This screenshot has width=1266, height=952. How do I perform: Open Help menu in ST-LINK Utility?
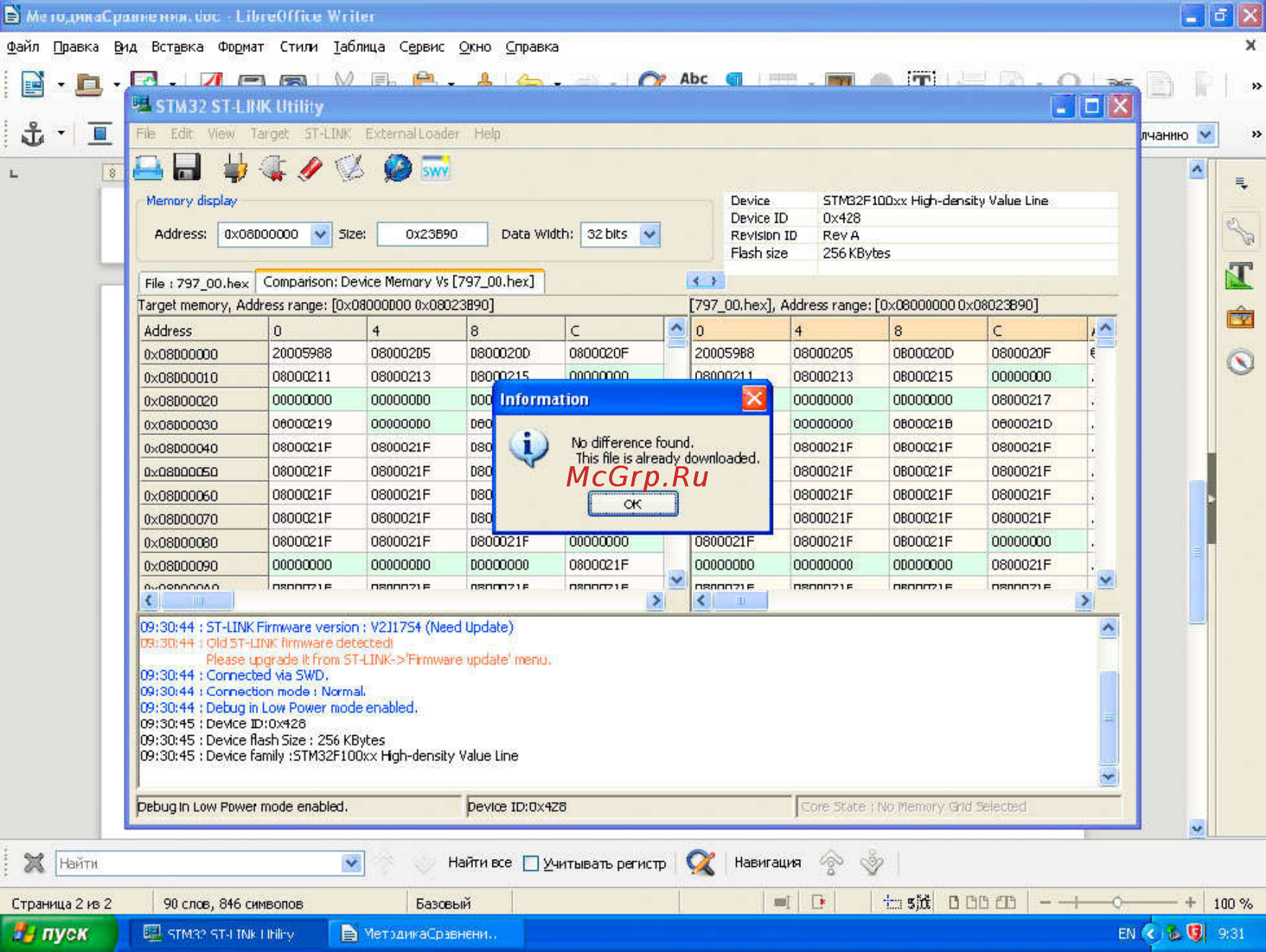coord(487,134)
